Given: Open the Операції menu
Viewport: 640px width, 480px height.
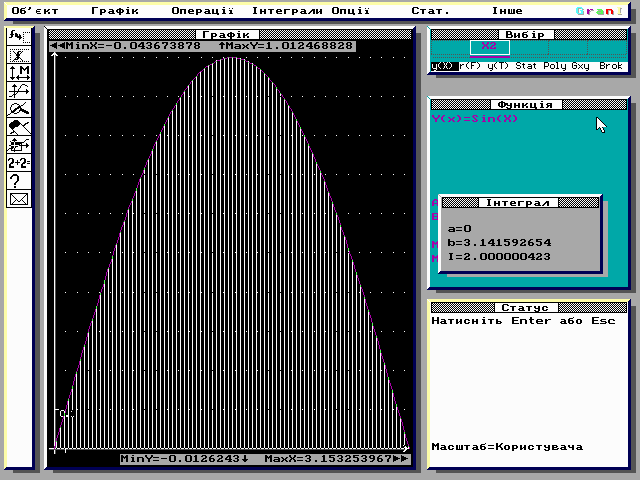Looking at the screenshot, I should 202,11.
